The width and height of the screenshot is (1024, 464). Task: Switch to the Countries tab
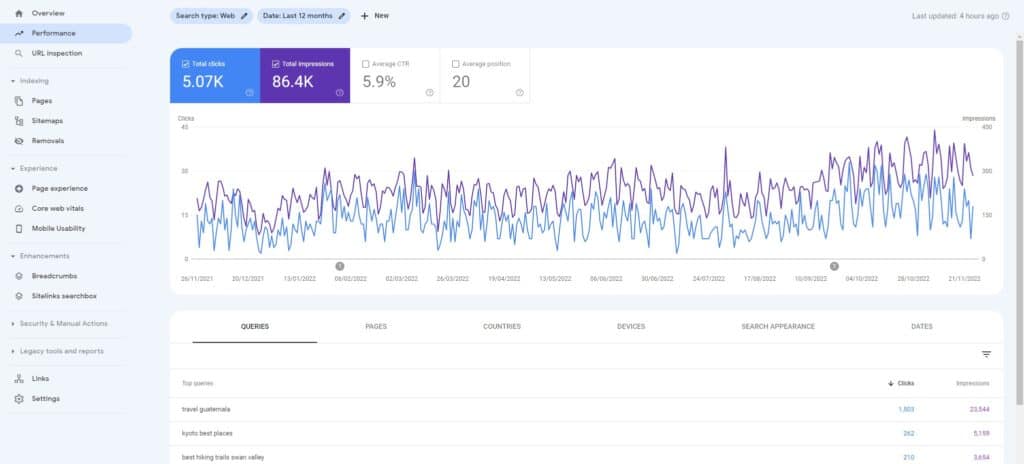pyautogui.click(x=502, y=327)
